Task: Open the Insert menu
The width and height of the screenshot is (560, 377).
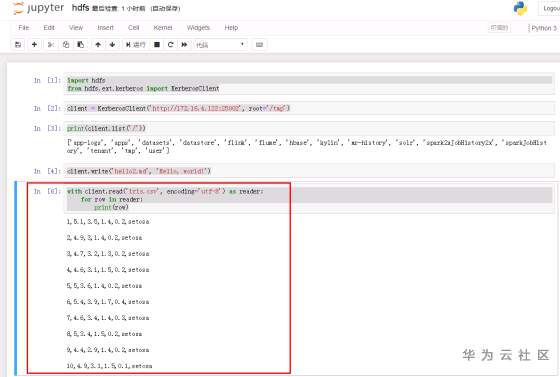Action: [105, 27]
